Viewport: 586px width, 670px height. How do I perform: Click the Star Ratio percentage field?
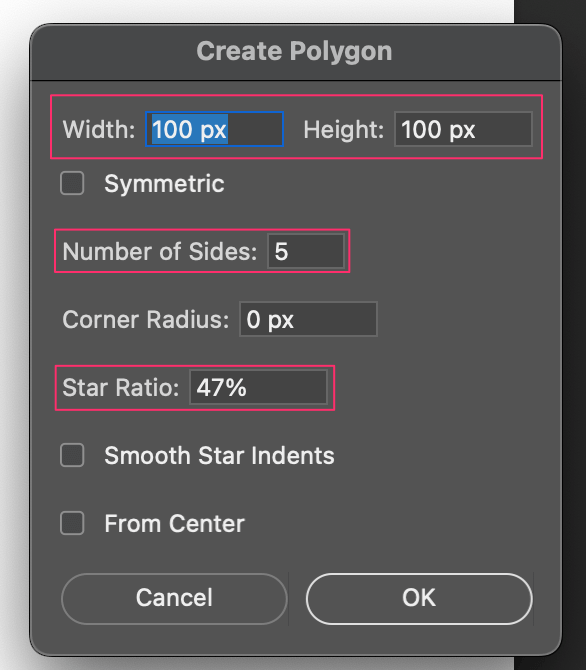pos(259,387)
